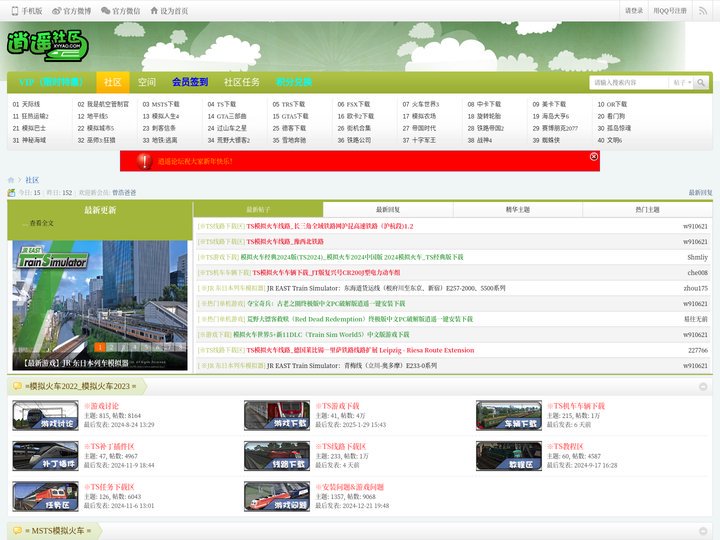Screen dimensions: 720x540
Task: Open 积分兑换 in navigation bar
Action: tap(294, 82)
